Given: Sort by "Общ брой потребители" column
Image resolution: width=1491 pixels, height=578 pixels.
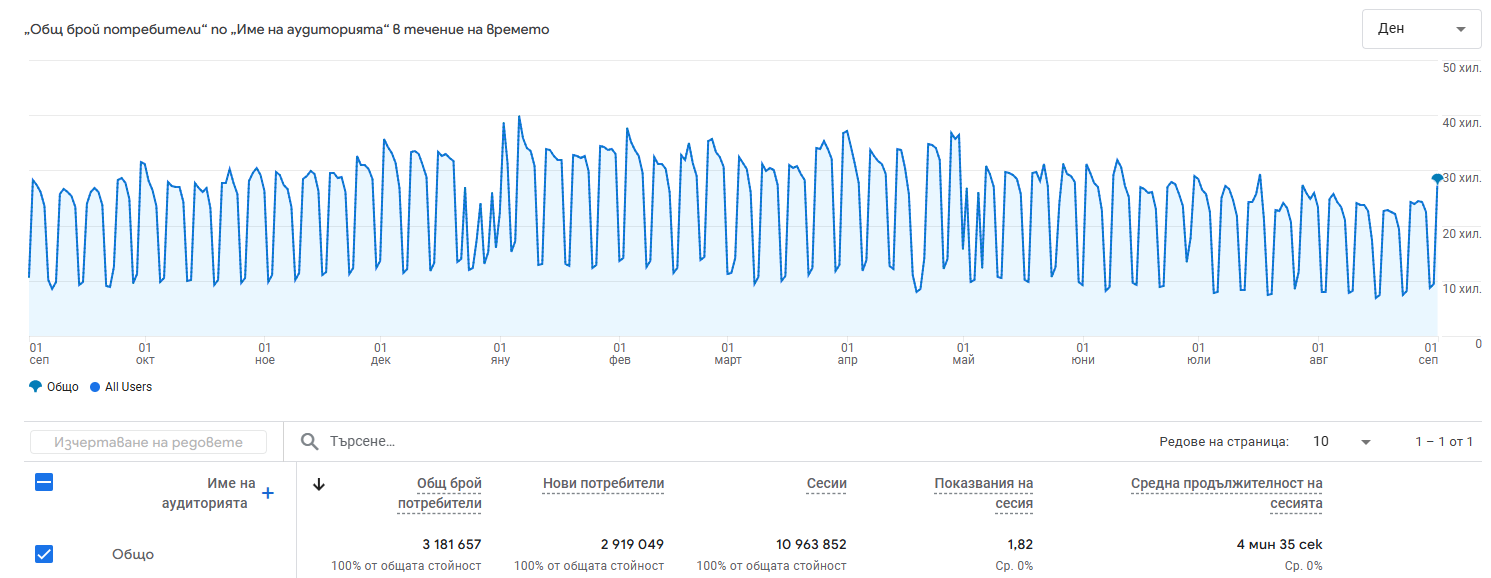Looking at the screenshot, I should (439, 494).
